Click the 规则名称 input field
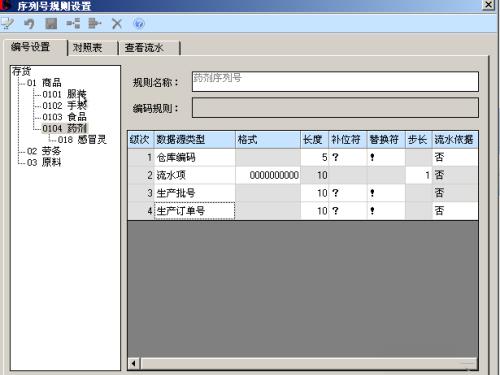Screen dimensions: 500x375 335,82
